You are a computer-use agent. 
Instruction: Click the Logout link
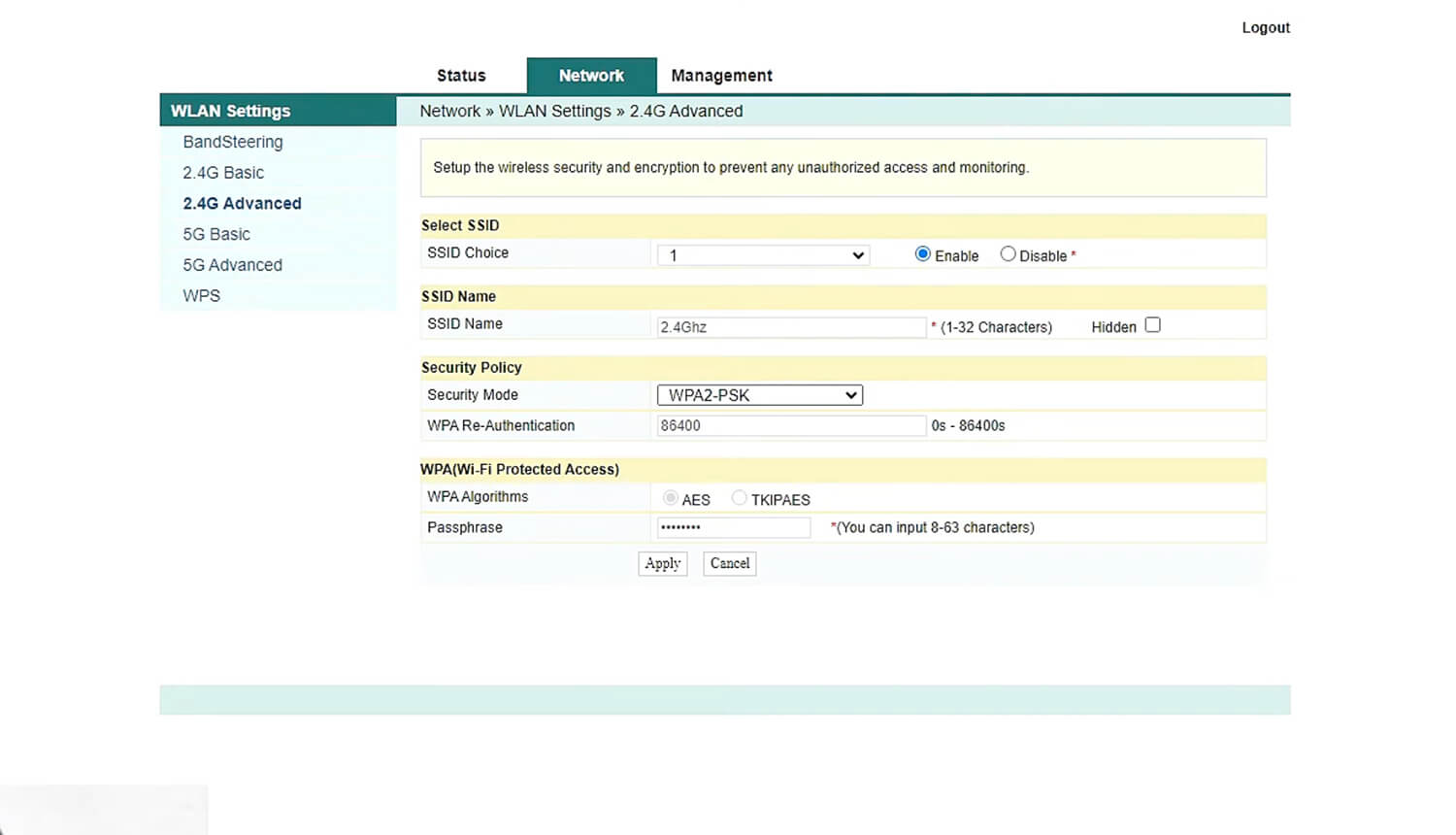point(1266,27)
